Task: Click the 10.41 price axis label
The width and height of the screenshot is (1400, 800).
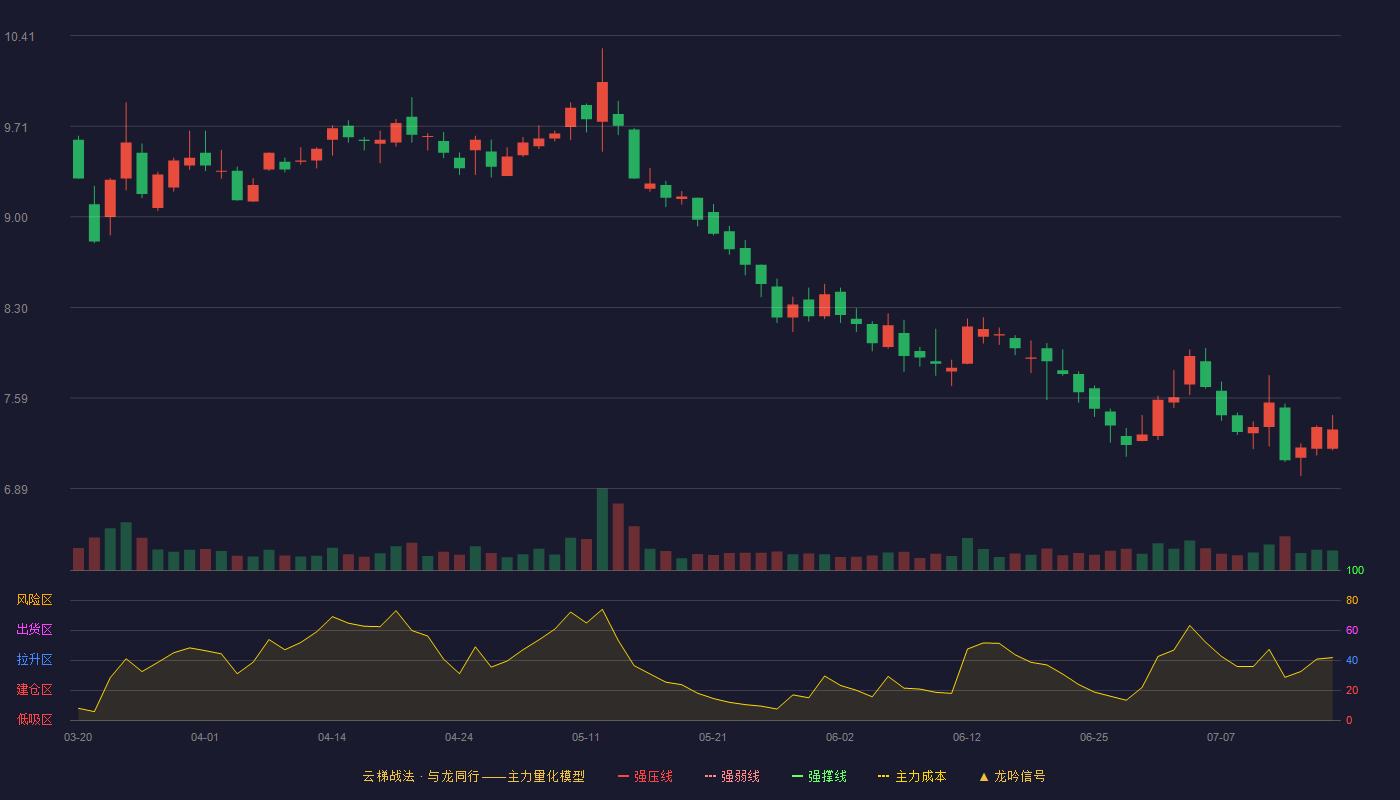Action: pyautogui.click(x=19, y=37)
